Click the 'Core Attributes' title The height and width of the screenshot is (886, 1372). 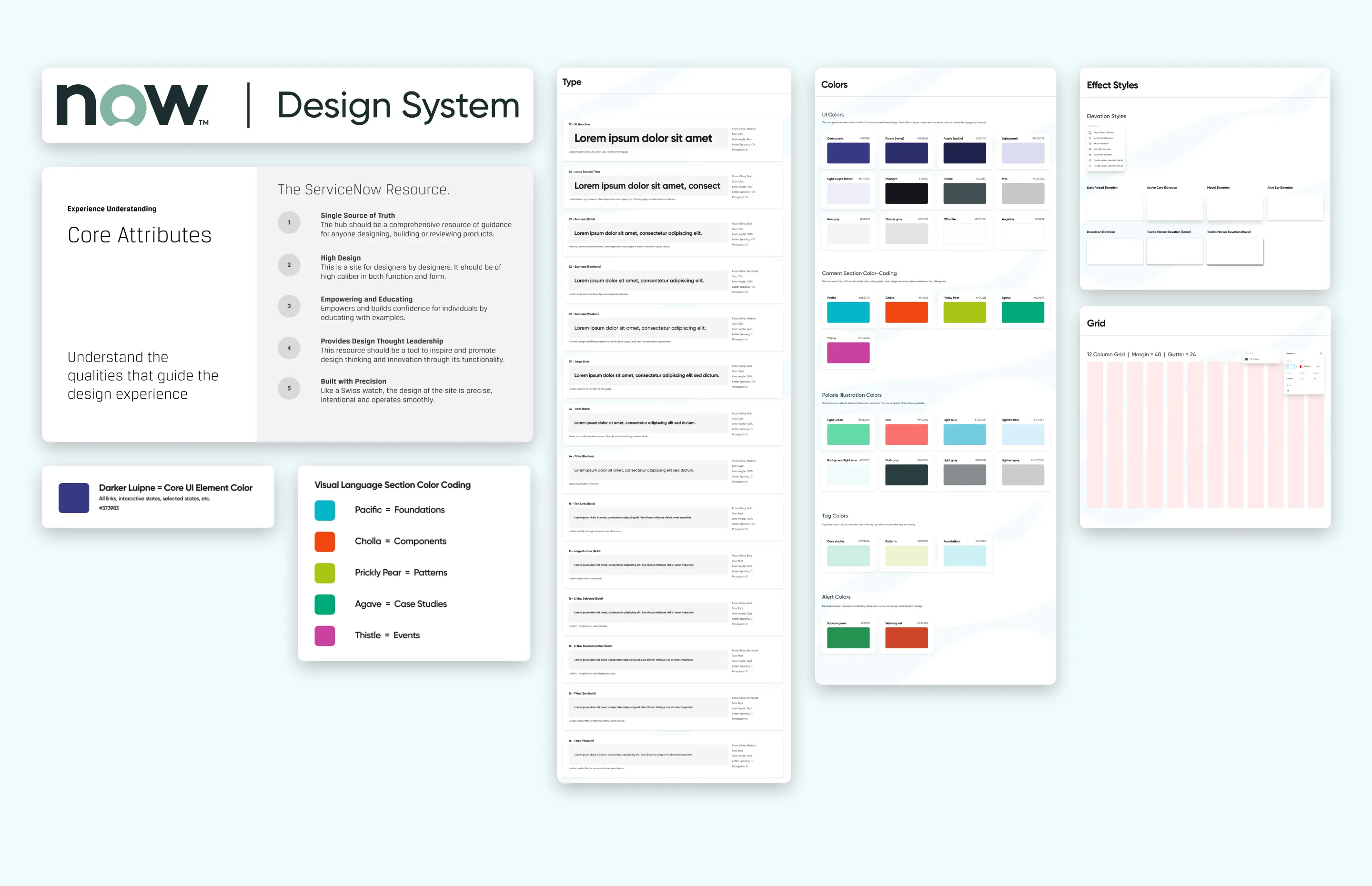point(139,235)
